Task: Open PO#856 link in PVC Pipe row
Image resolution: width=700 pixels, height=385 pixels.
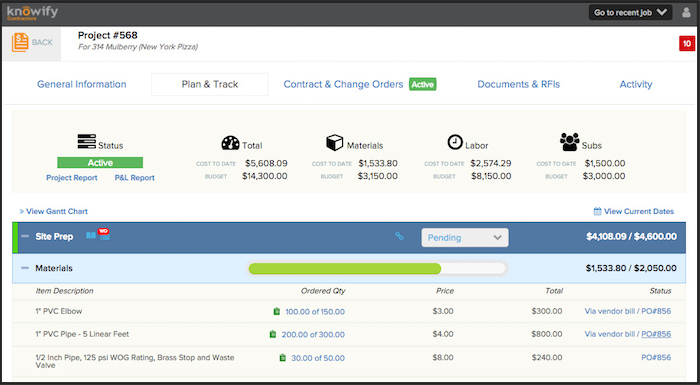Action: (x=656, y=334)
